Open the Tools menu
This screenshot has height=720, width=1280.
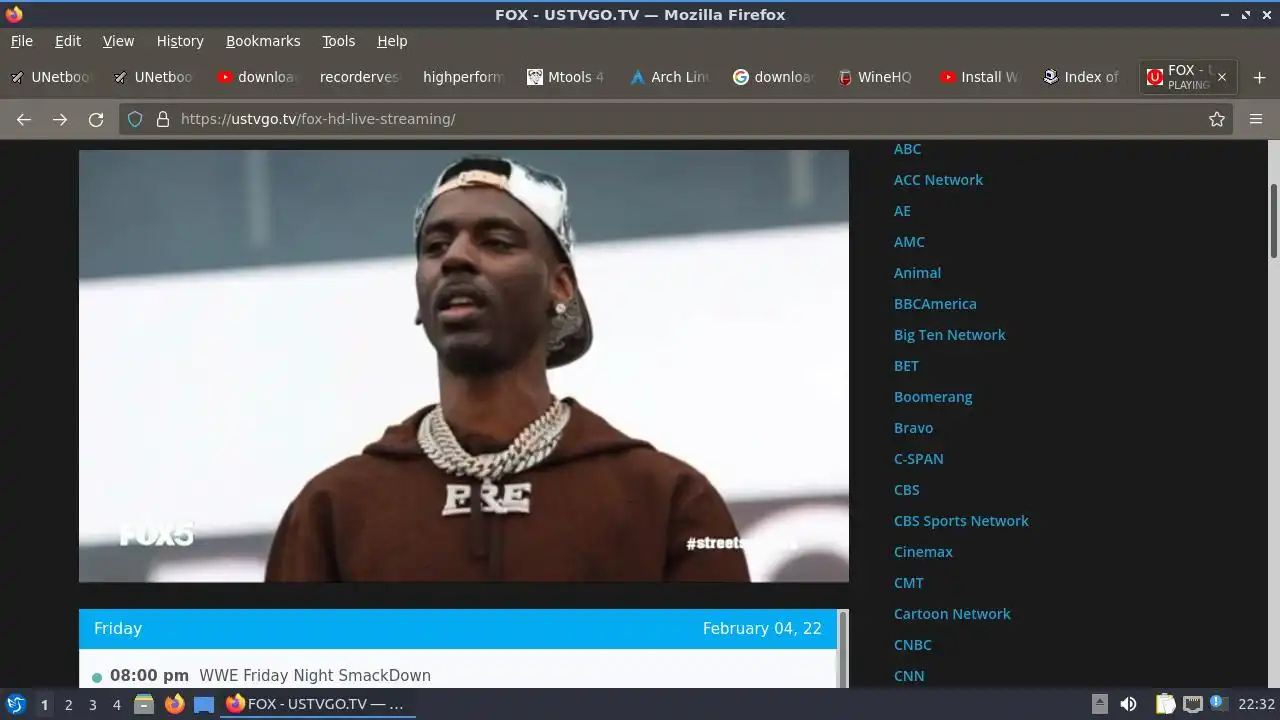[339, 41]
